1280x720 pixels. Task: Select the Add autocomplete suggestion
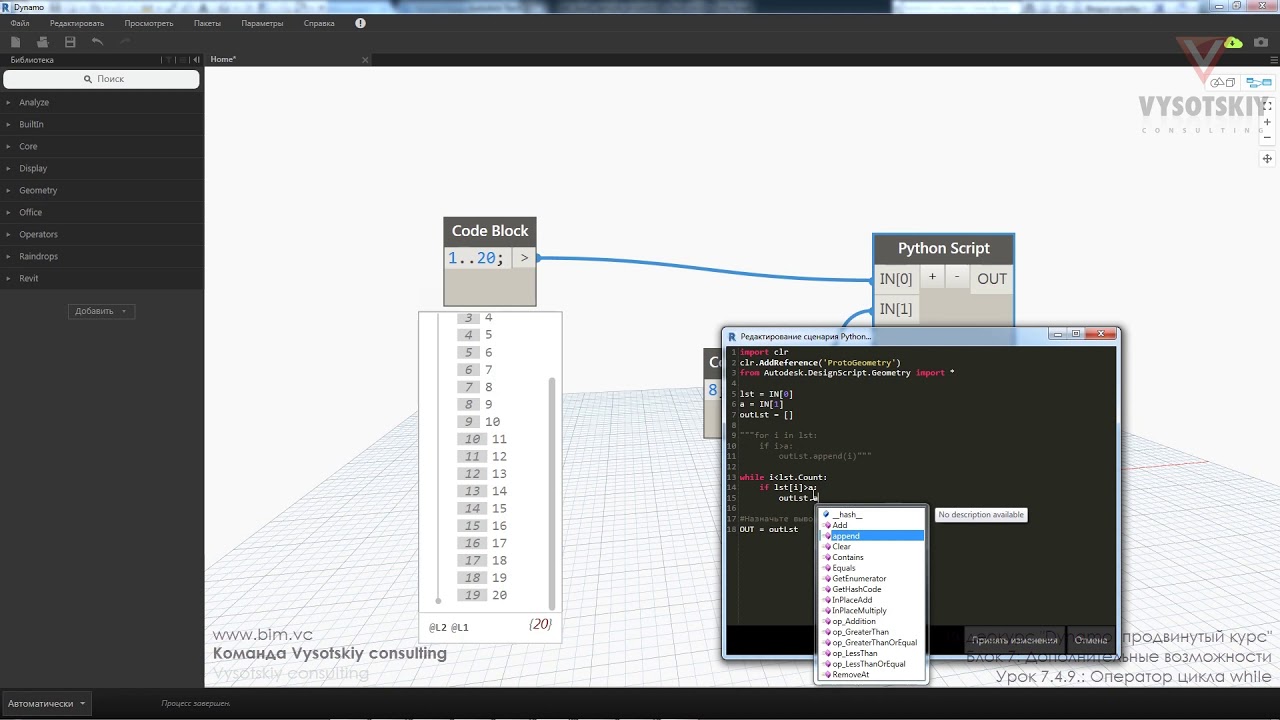[x=871, y=525]
